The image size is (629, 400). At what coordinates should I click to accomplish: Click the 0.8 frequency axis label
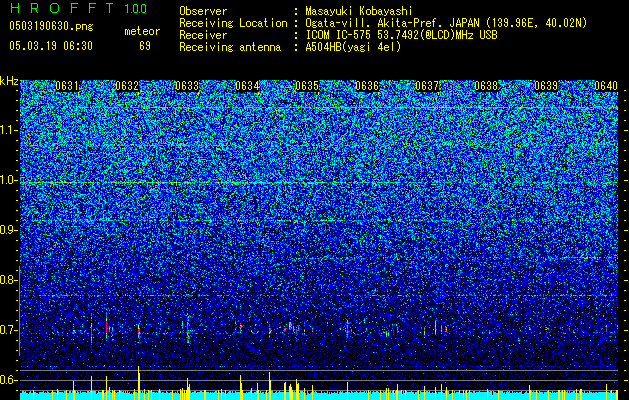click(x=7, y=280)
